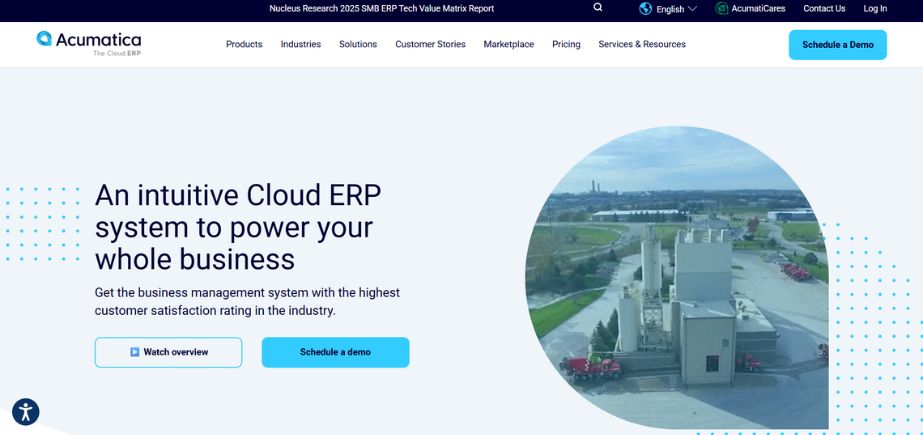Image resolution: width=923 pixels, height=435 pixels.
Task: Click the text about highest customer satisfaction
Action: (247, 301)
